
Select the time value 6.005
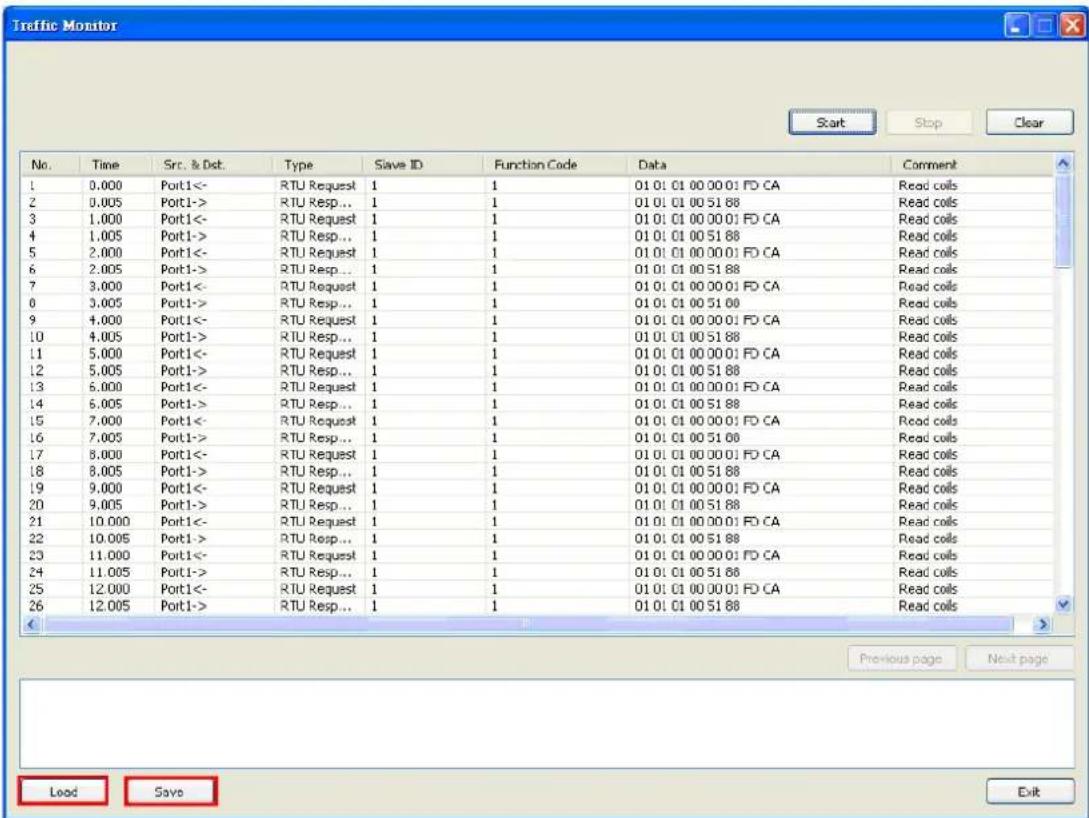point(106,404)
